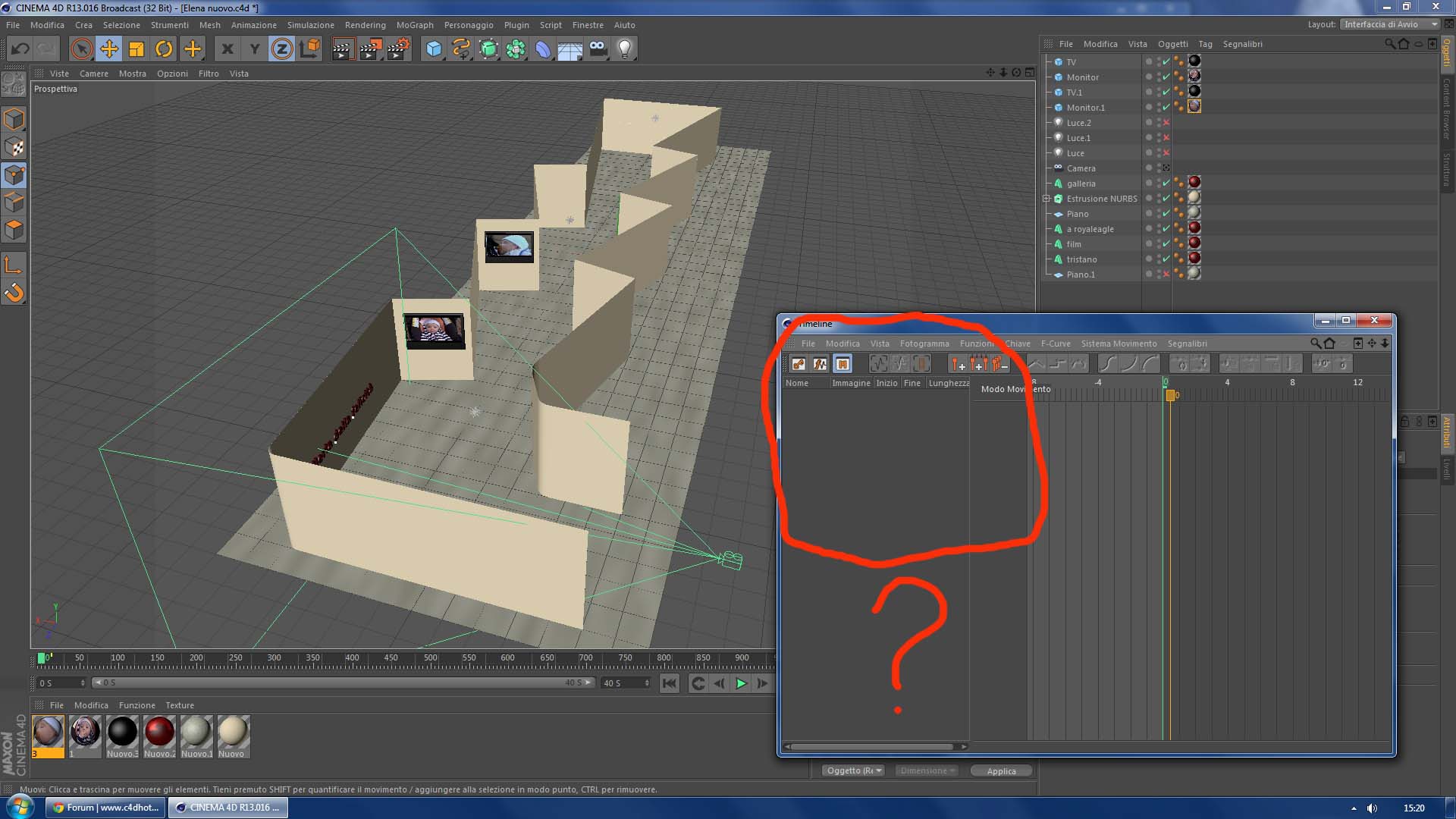The height and width of the screenshot is (819, 1456).
Task: Select the Rotate tool in toolbar
Action: pos(164,49)
